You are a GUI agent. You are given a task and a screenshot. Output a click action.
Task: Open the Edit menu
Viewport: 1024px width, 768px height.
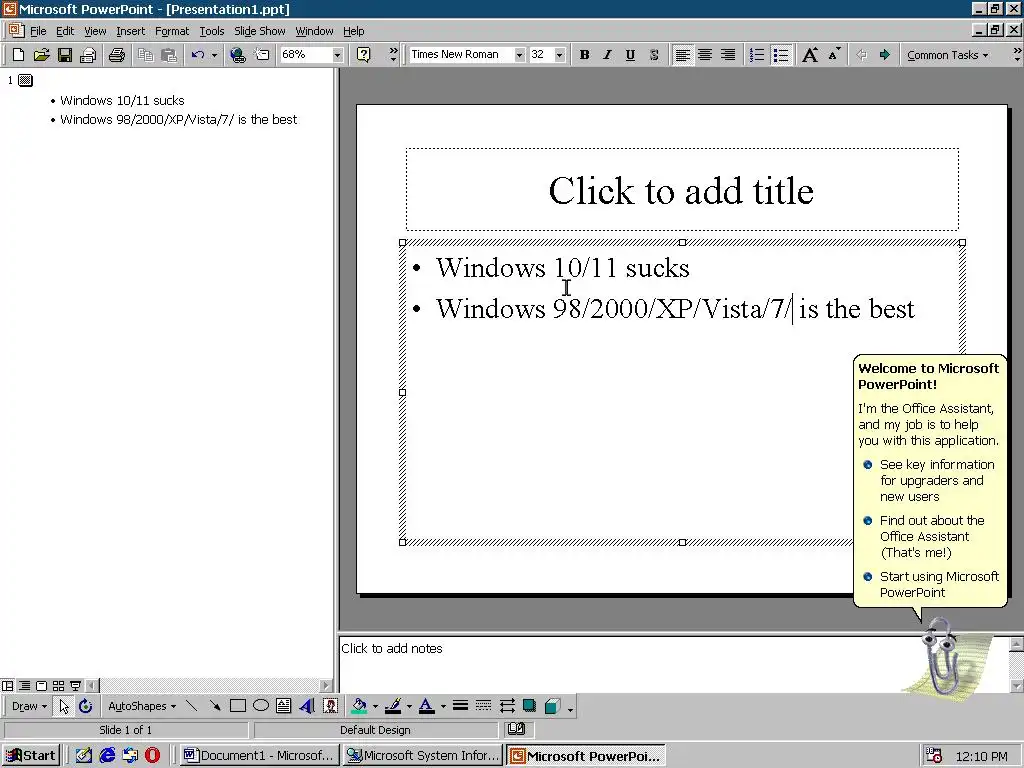click(65, 31)
